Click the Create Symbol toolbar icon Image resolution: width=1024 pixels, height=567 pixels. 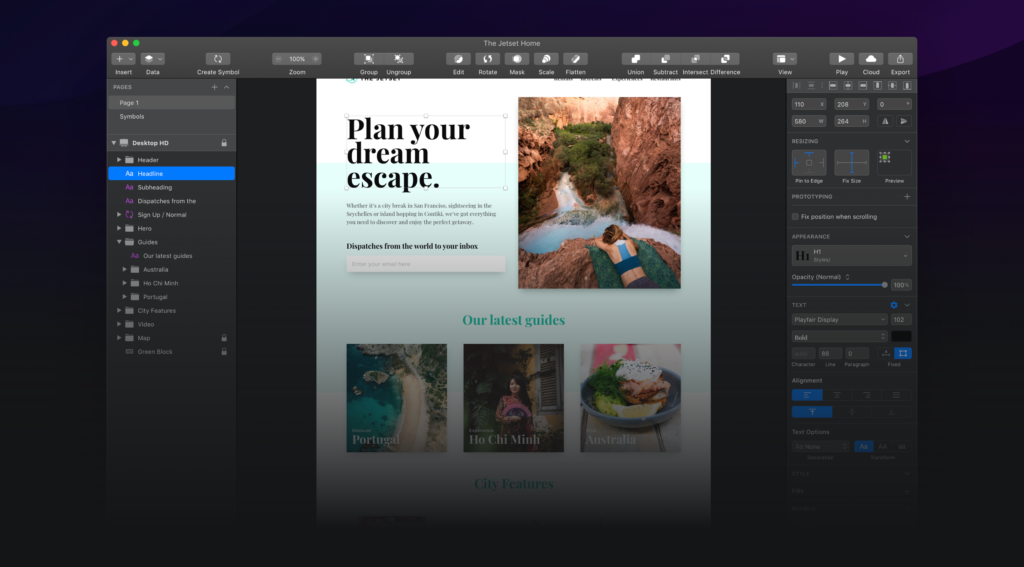218,59
